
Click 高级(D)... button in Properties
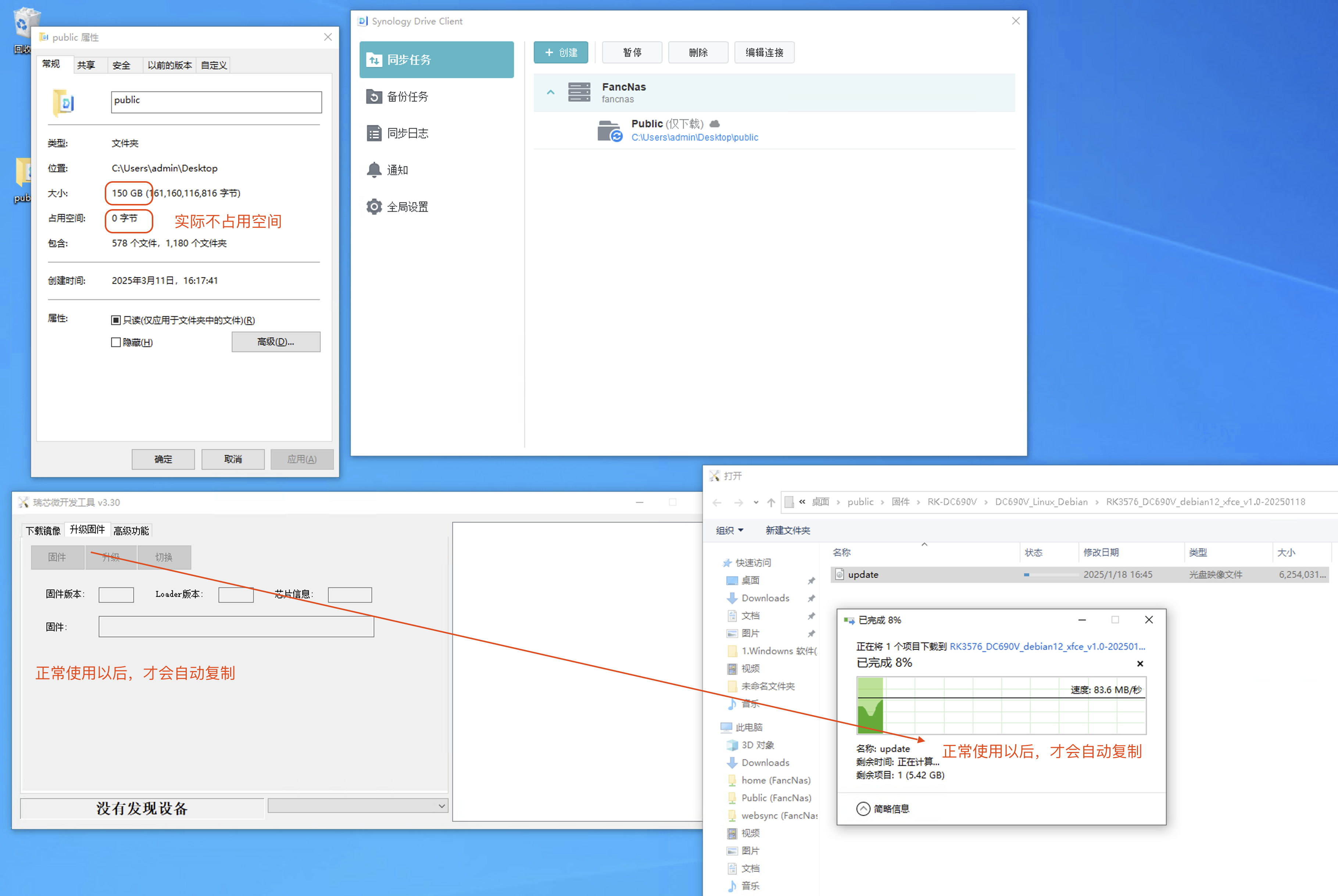[275, 342]
